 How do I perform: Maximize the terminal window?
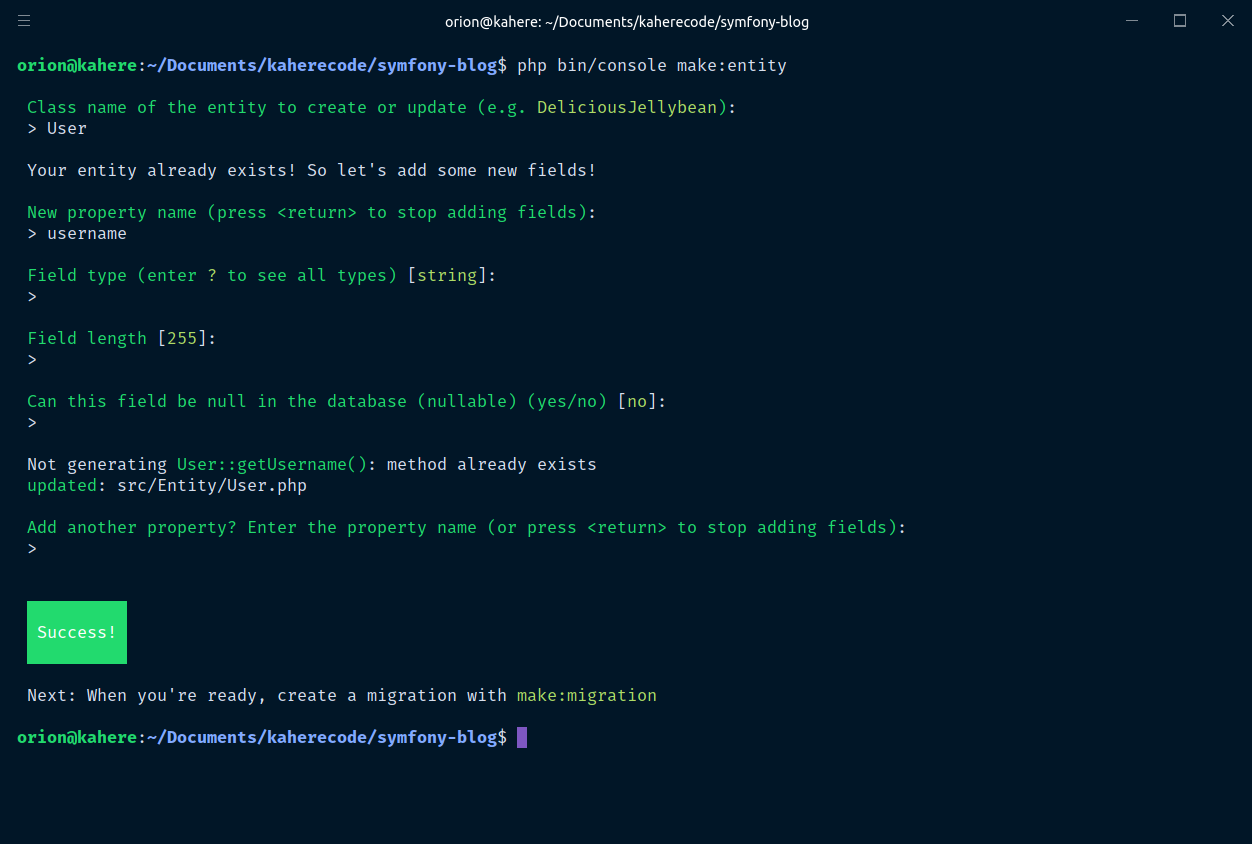click(1180, 21)
